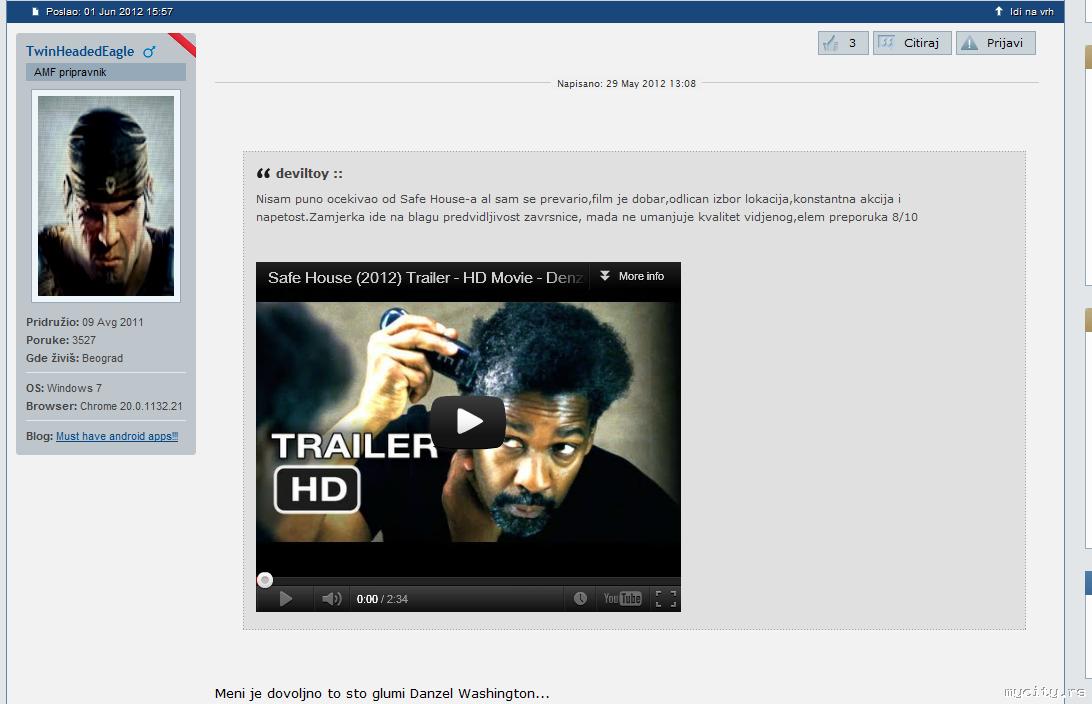The height and width of the screenshot is (704, 1092).
Task: Click the AMF pripravnik rank label
Action: pyautogui.click(x=70, y=72)
